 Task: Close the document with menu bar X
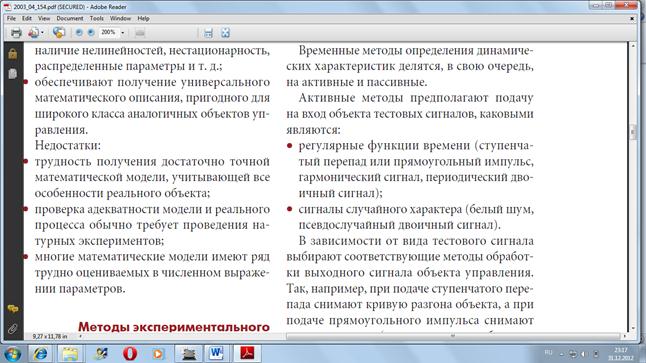[632, 19]
